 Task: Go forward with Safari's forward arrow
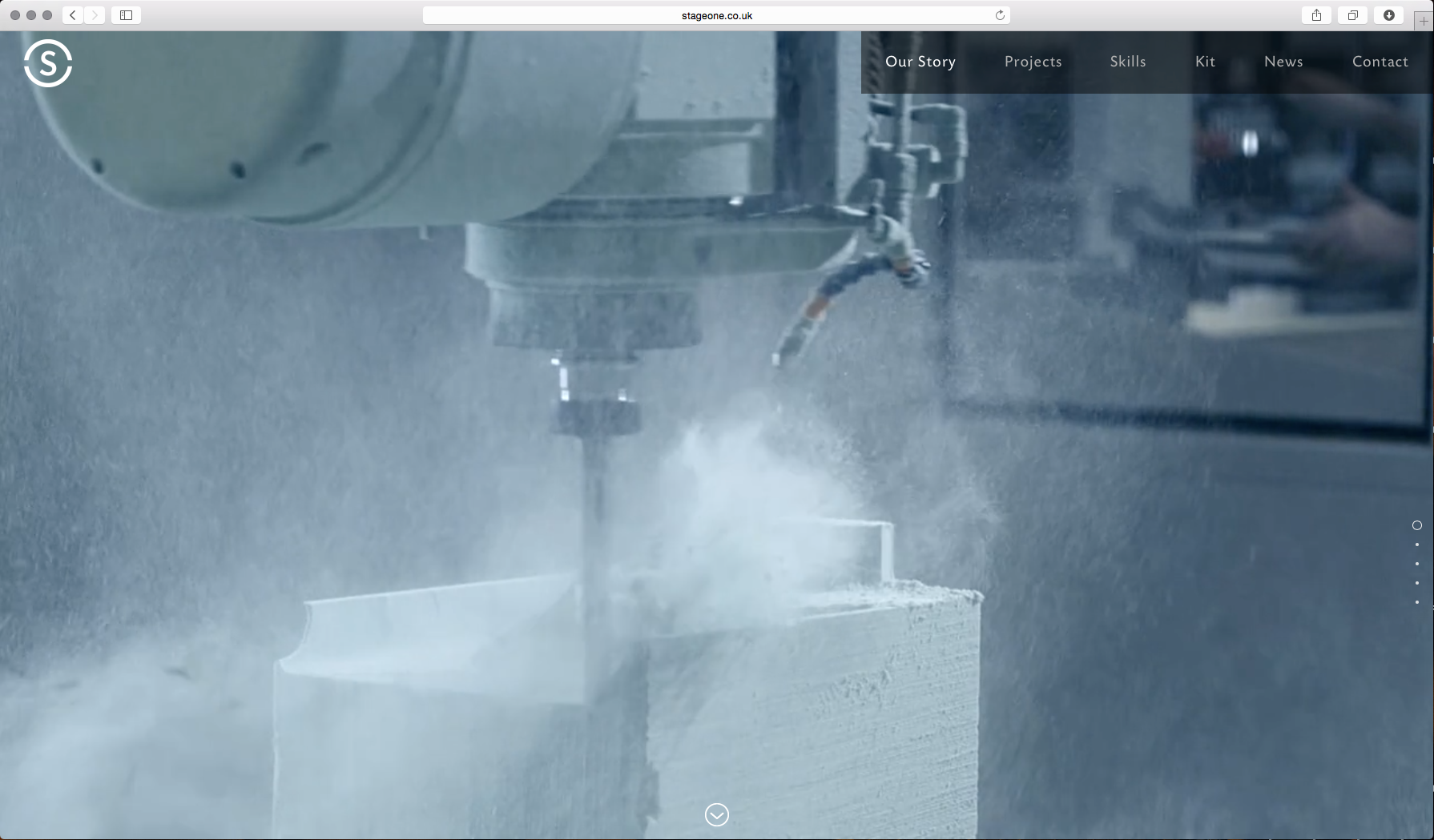95,15
